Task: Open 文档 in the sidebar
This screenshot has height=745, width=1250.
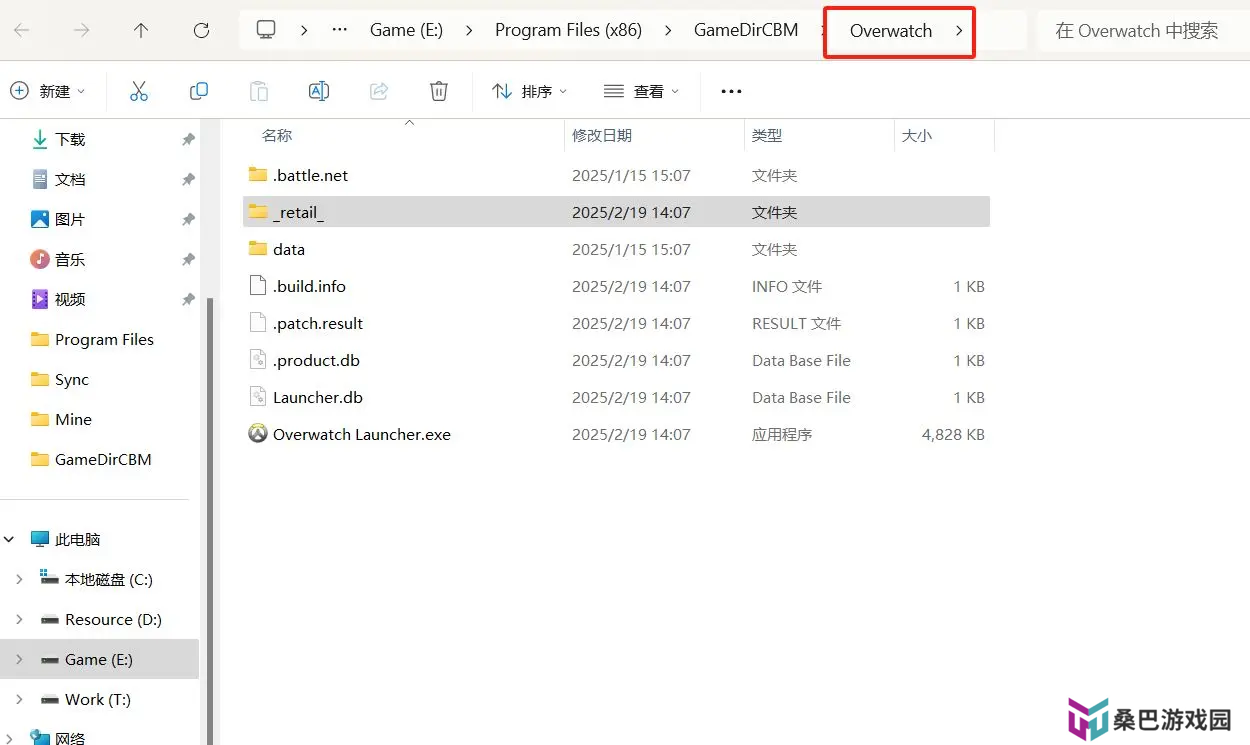Action: pos(70,180)
